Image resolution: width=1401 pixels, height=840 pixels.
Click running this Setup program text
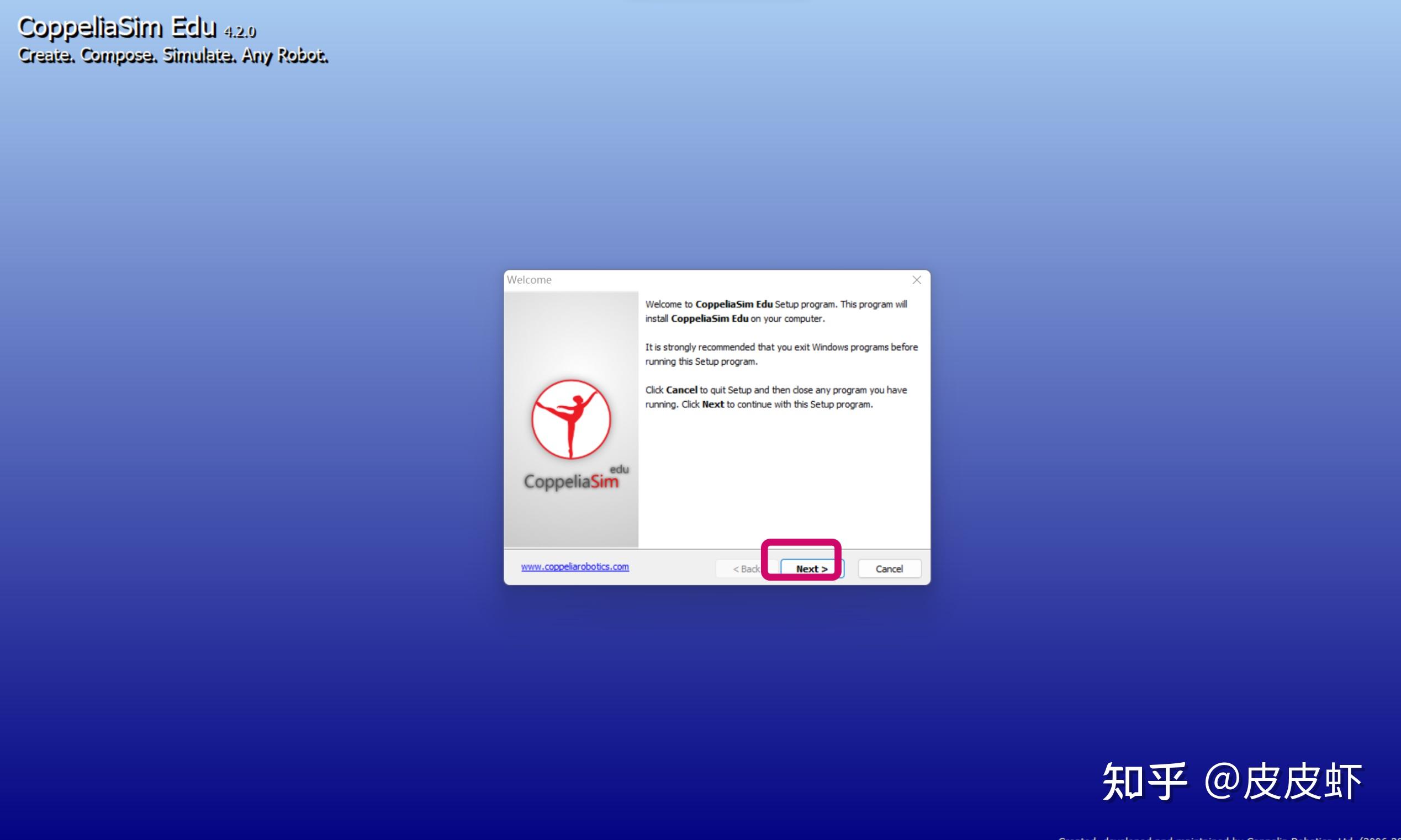[x=701, y=361]
